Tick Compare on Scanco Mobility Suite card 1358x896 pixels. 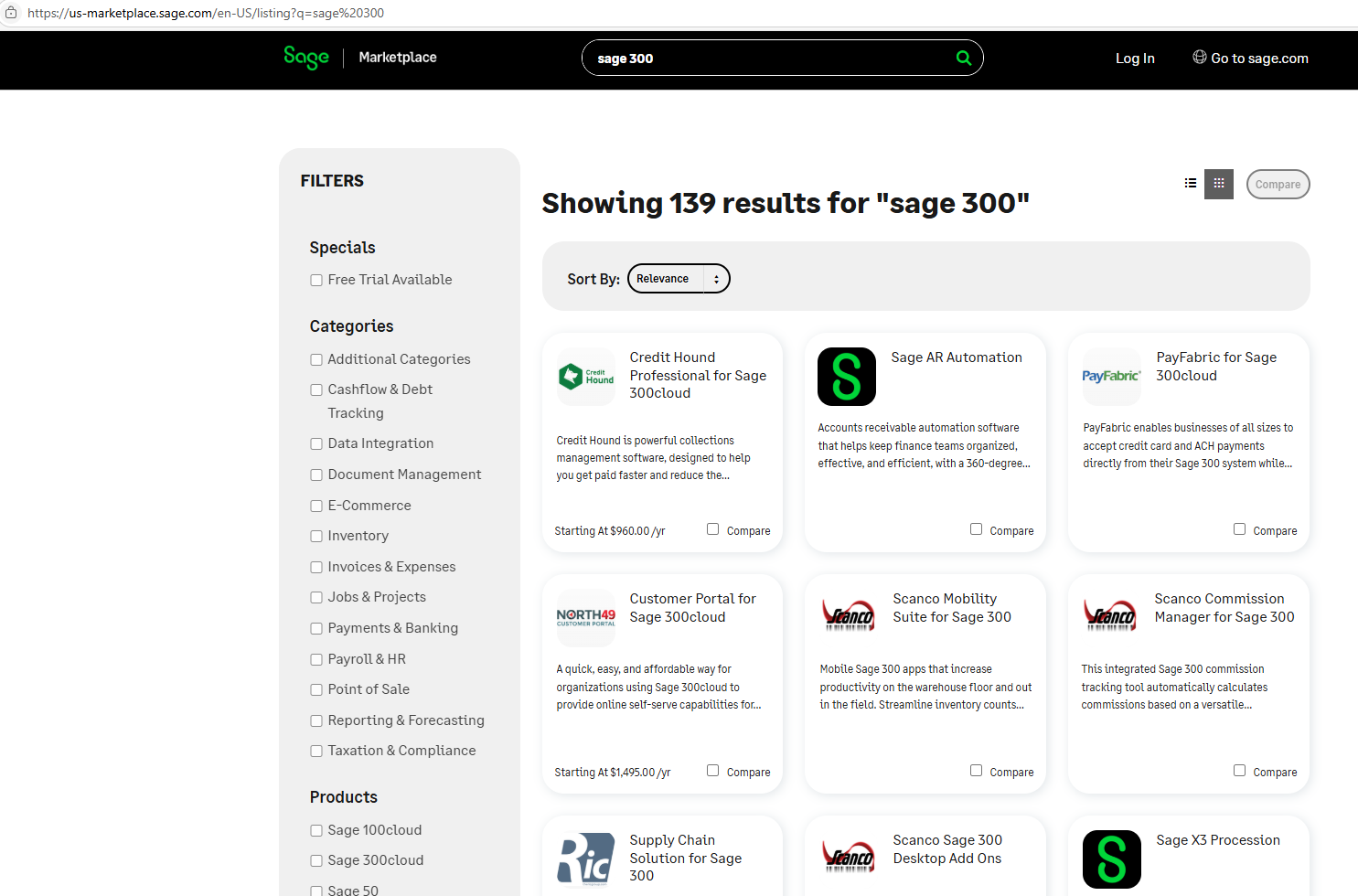[x=976, y=771]
